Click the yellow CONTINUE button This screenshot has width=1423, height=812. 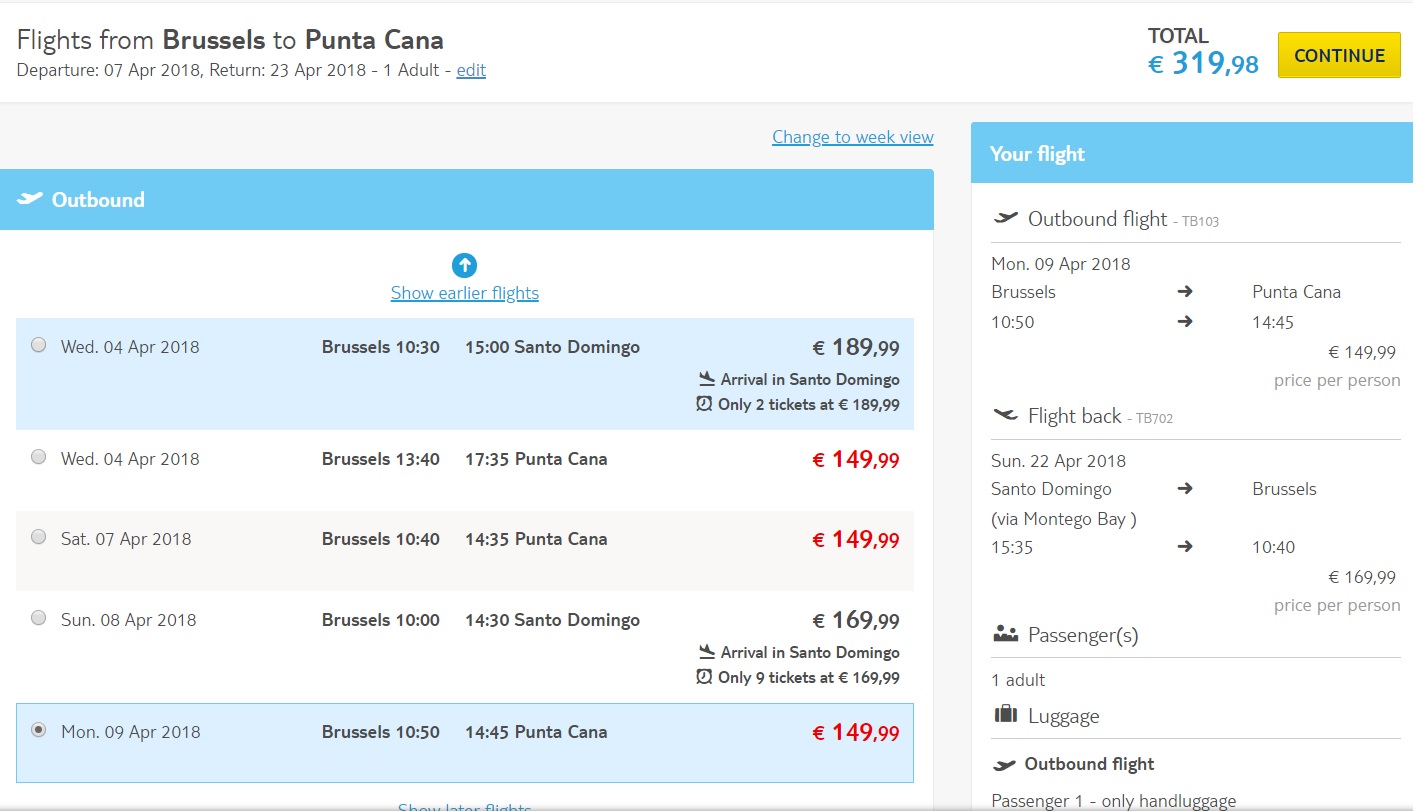[x=1339, y=55]
